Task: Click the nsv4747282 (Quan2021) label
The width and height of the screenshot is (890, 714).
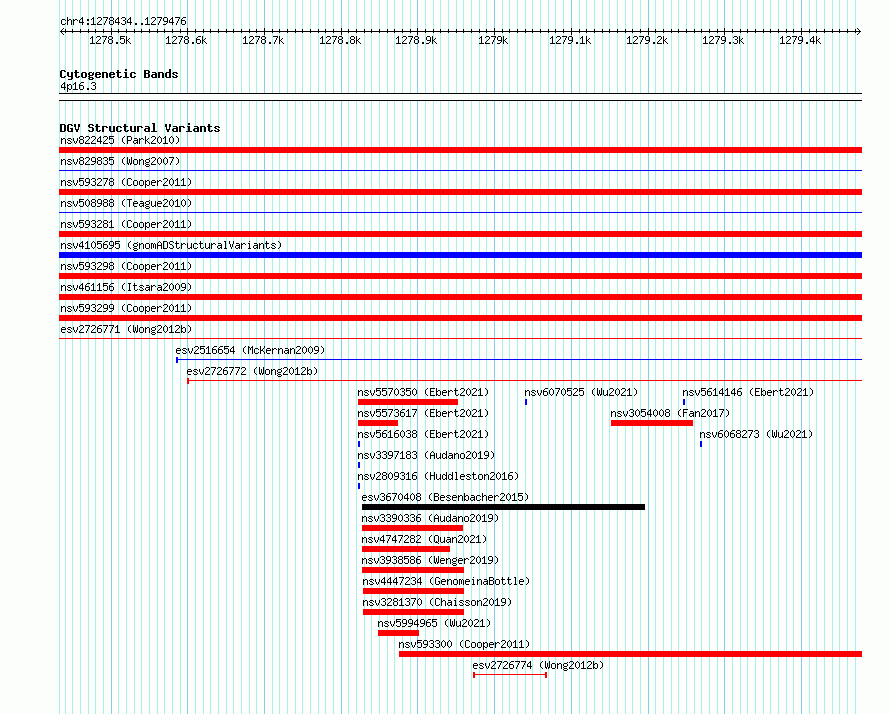Action: pos(424,539)
